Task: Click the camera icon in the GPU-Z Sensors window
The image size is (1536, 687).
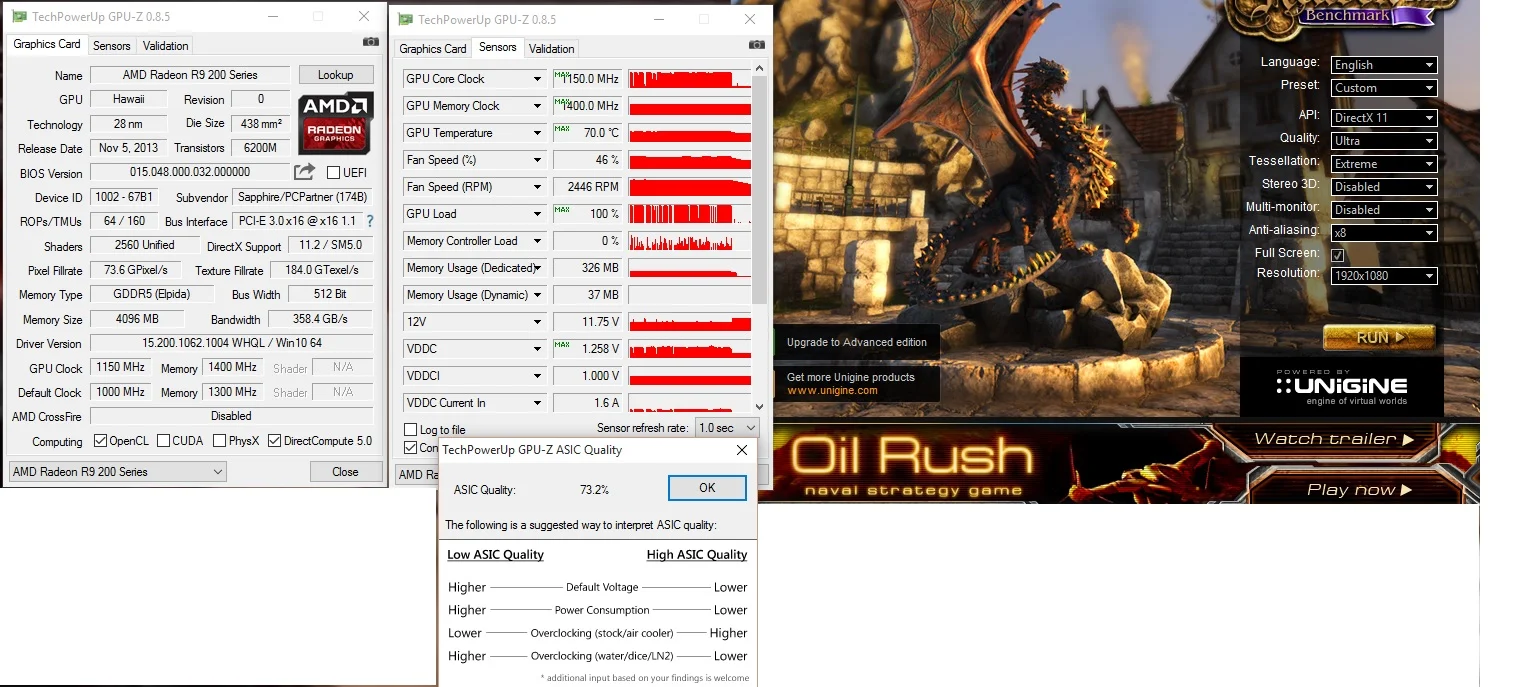Action: point(757,45)
